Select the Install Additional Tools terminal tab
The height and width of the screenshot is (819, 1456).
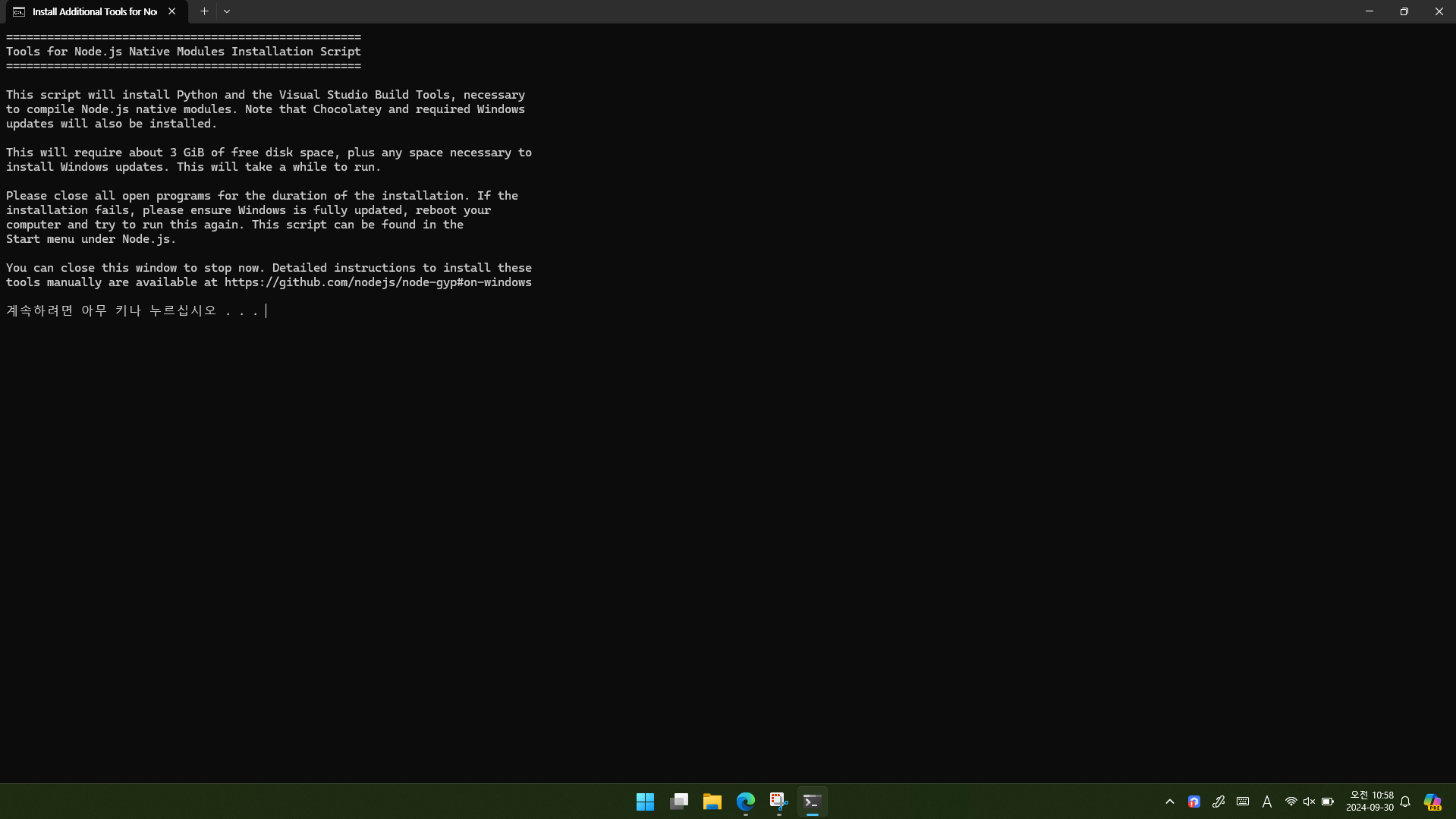(x=94, y=11)
